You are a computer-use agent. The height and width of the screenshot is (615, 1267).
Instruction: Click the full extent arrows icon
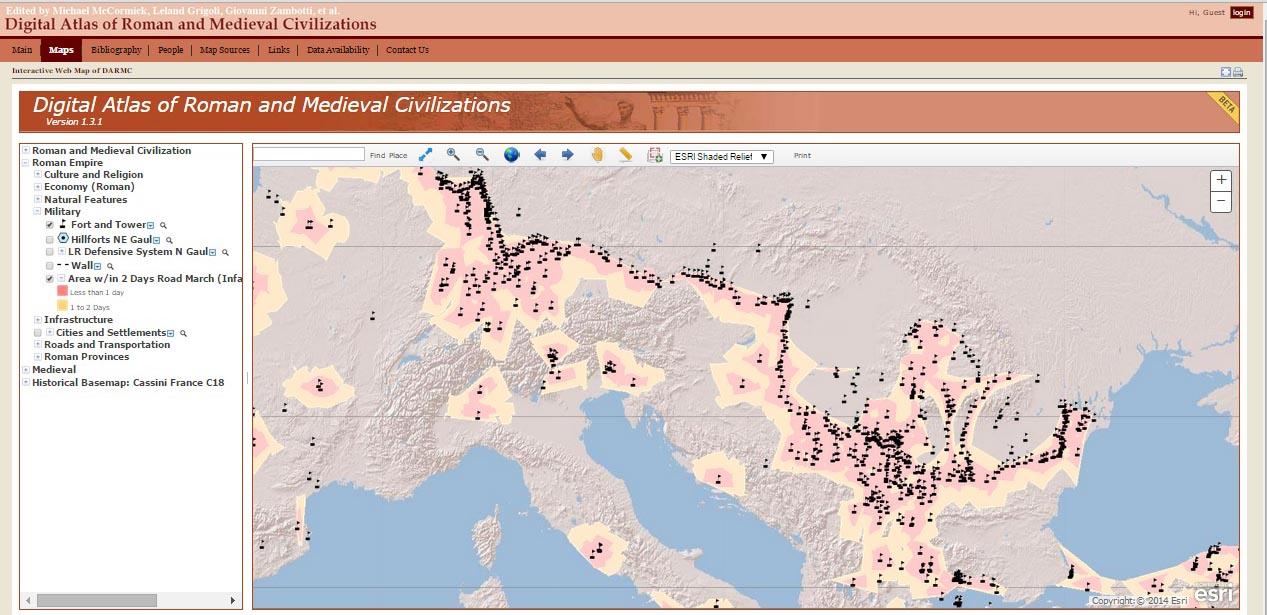click(x=426, y=155)
